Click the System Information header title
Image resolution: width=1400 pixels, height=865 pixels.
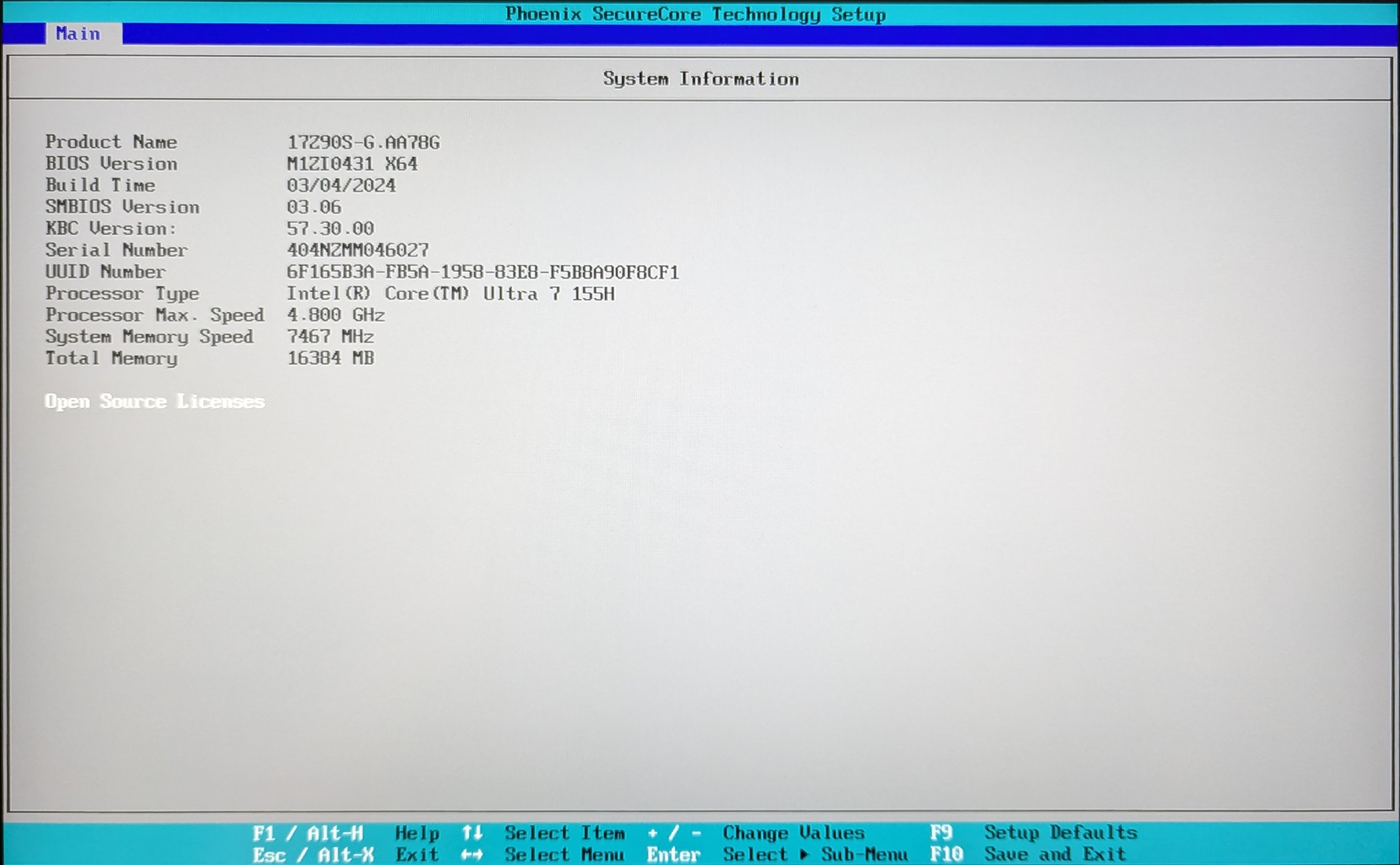701,79
